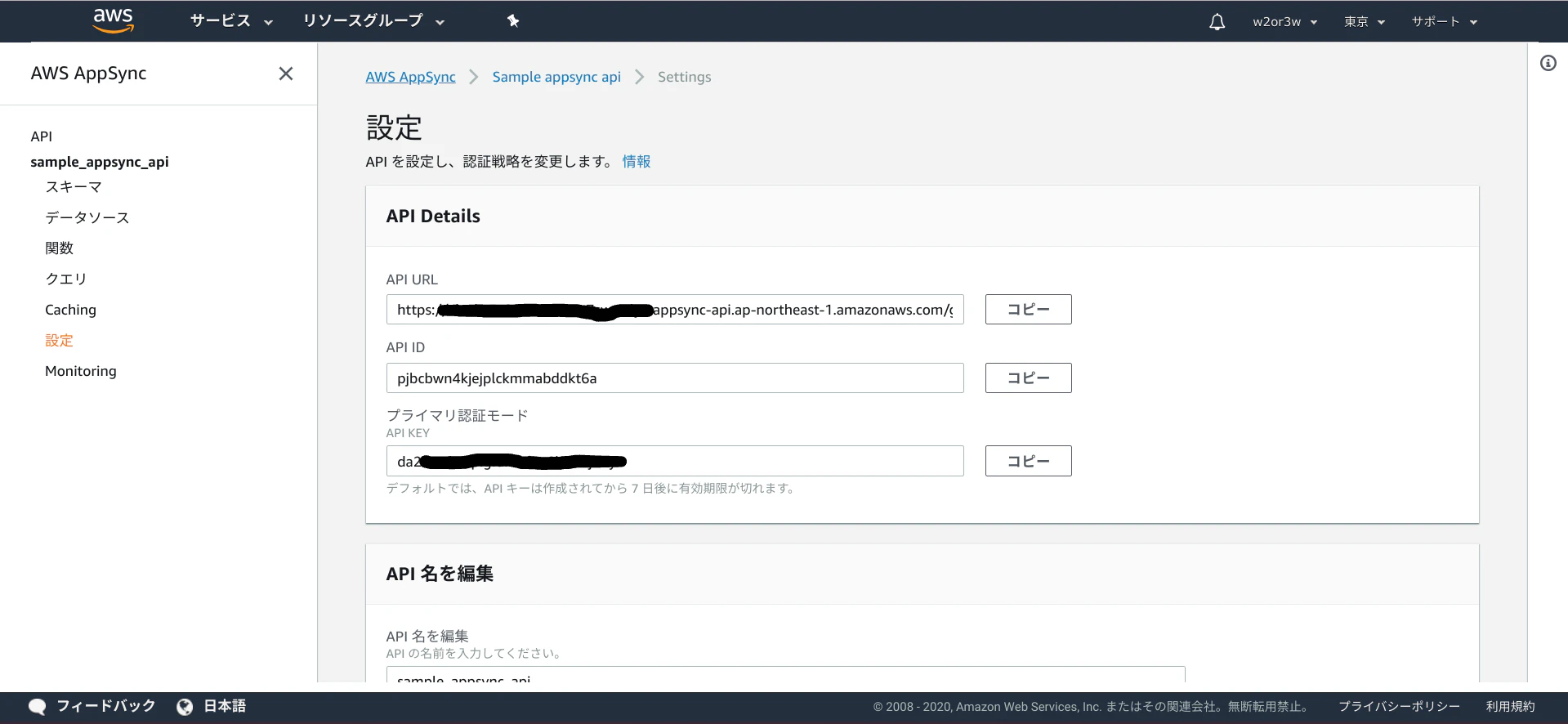The image size is (1568, 724).
Task: Click the AWS AppSync breadcrumb link
Action: (x=410, y=77)
